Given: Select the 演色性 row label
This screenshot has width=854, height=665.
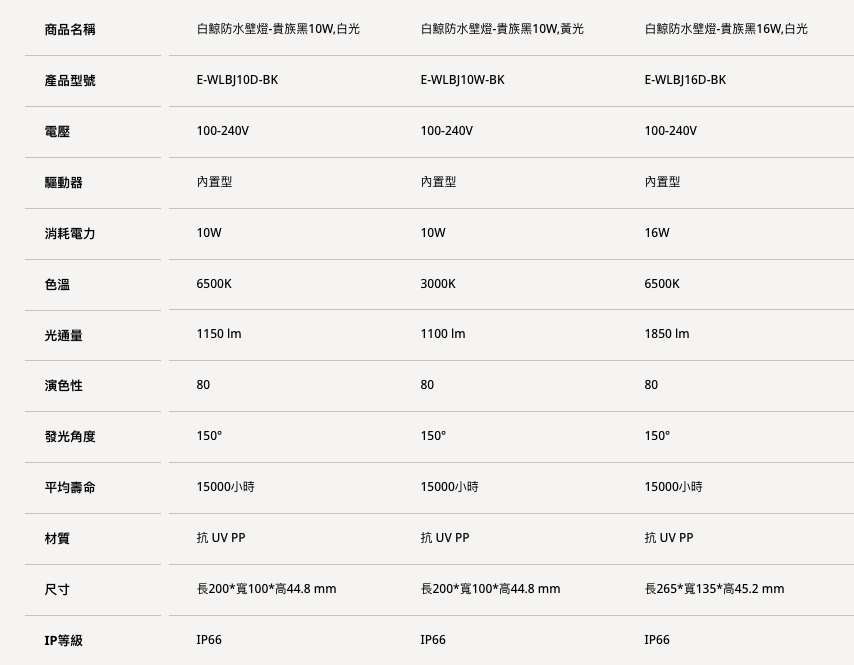Looking at the screenshot, I should click(x=63, y=386).
